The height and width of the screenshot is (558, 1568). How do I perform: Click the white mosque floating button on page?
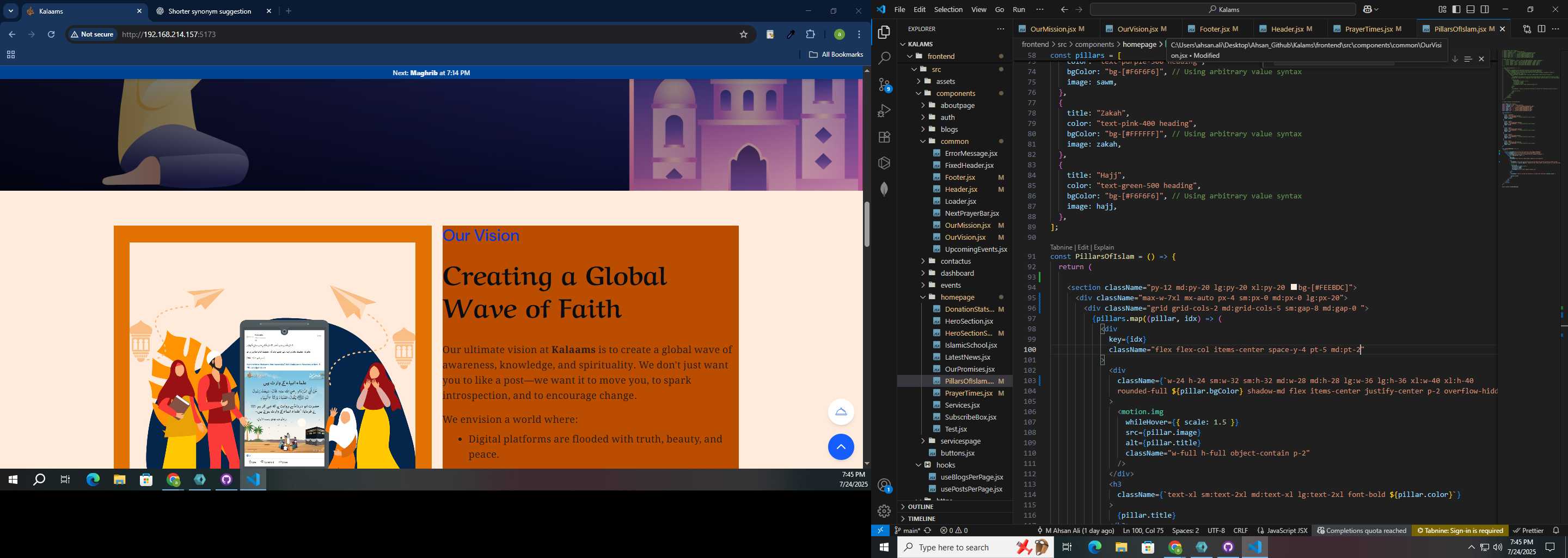[x=841, y=412]
